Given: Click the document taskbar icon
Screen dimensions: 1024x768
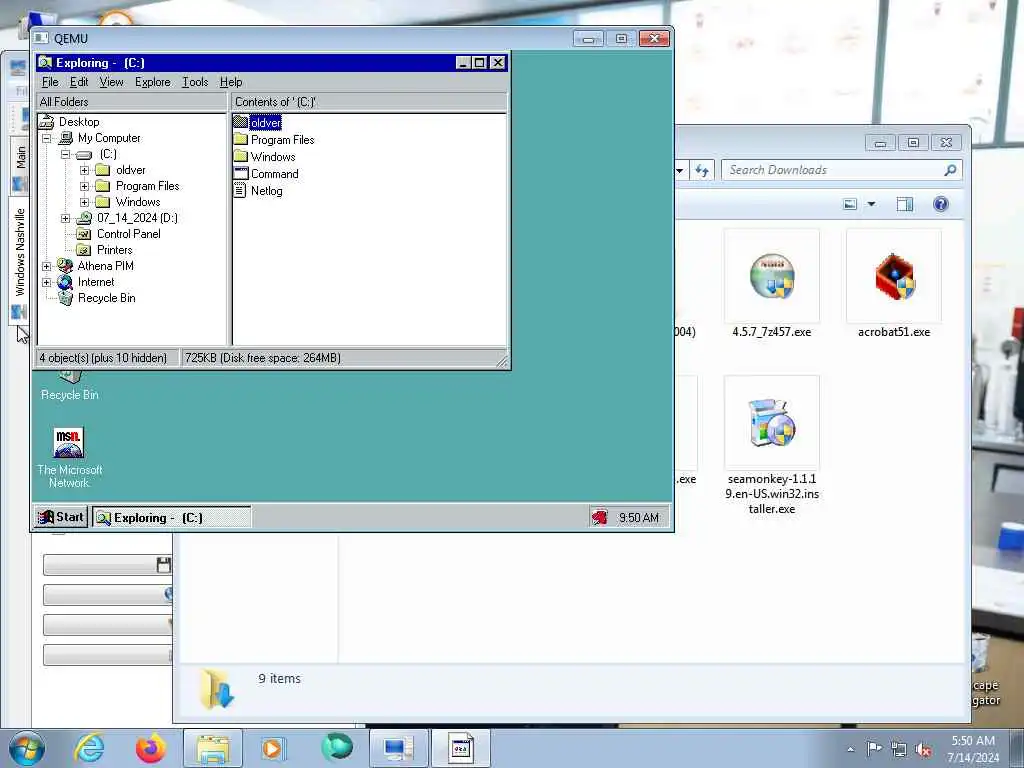Looking at the screenshot, I should [x=460, y=748].
